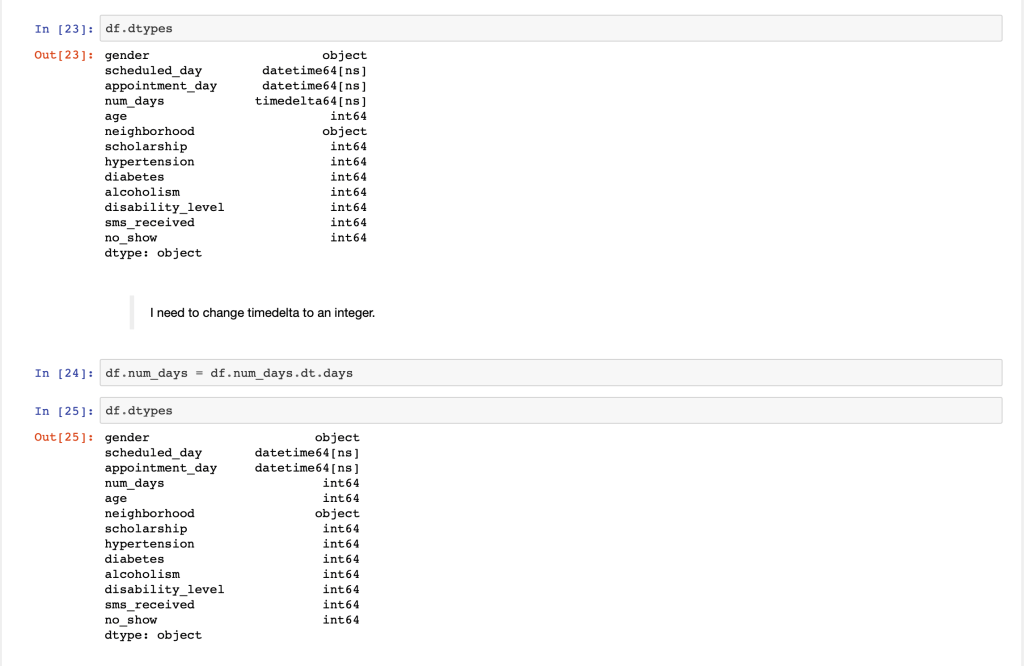
Task: Click "dtype: object" footer of Out[23]
Action: (x=153, y=253)
